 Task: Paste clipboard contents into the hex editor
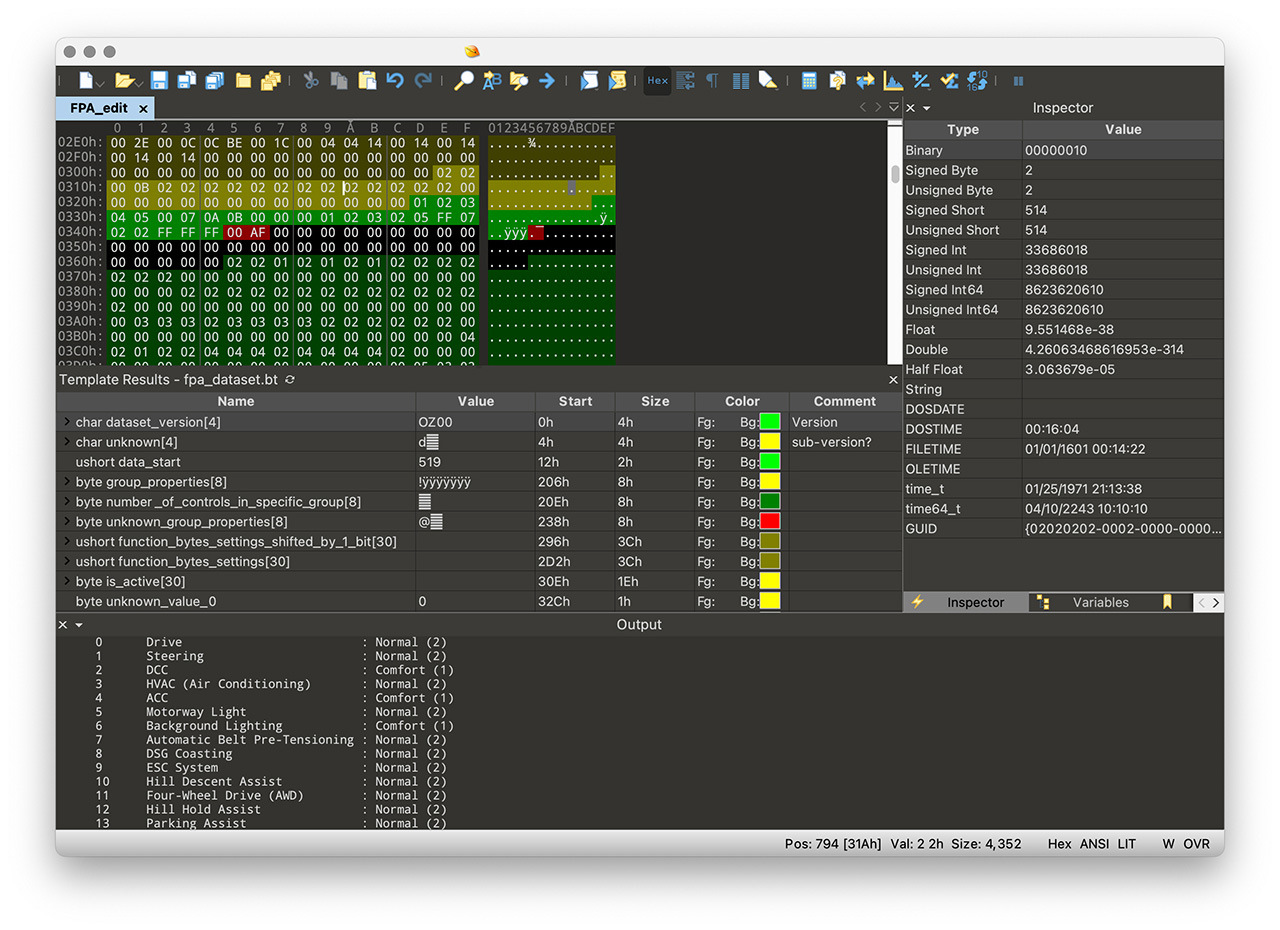366,81
